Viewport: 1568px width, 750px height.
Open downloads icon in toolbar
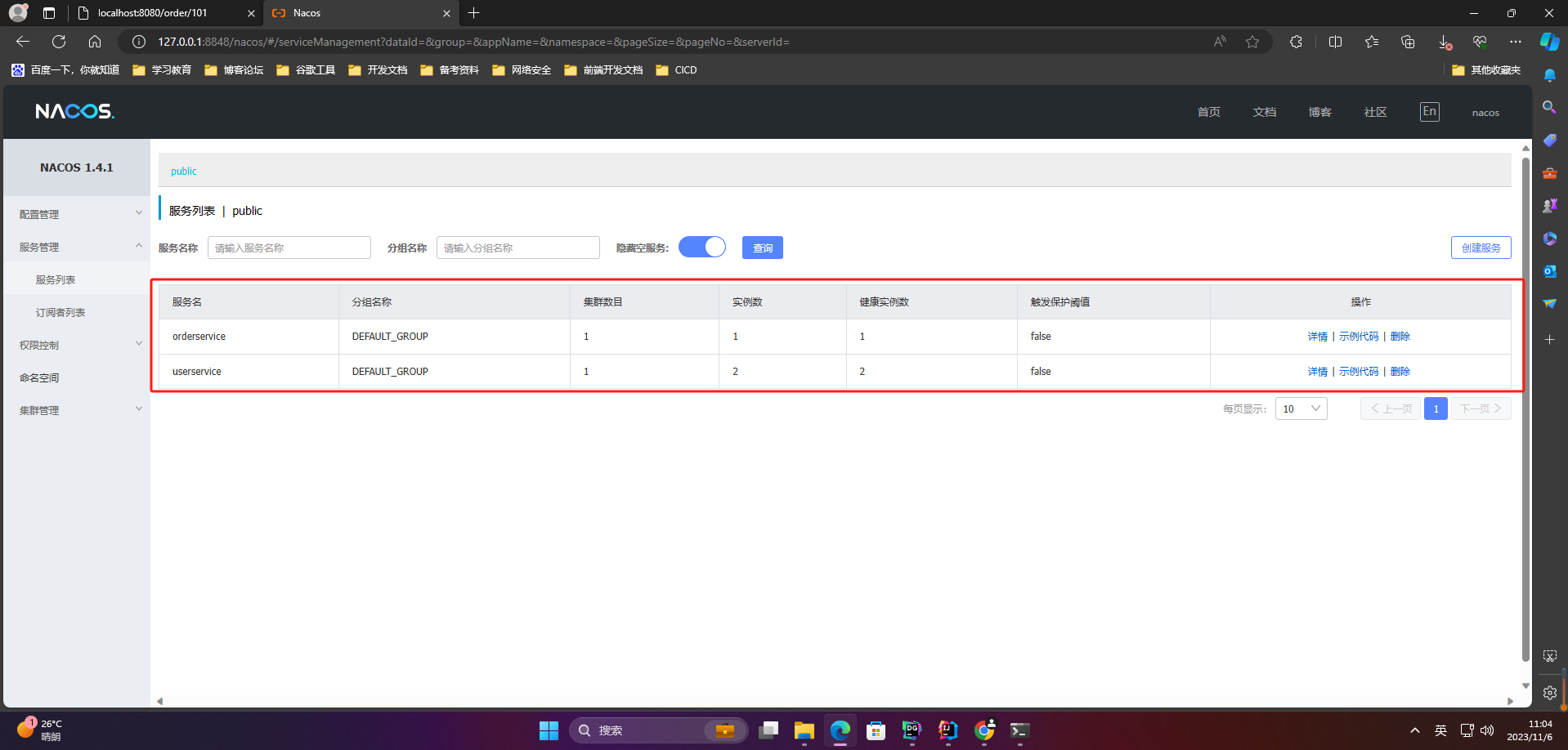1444,42
